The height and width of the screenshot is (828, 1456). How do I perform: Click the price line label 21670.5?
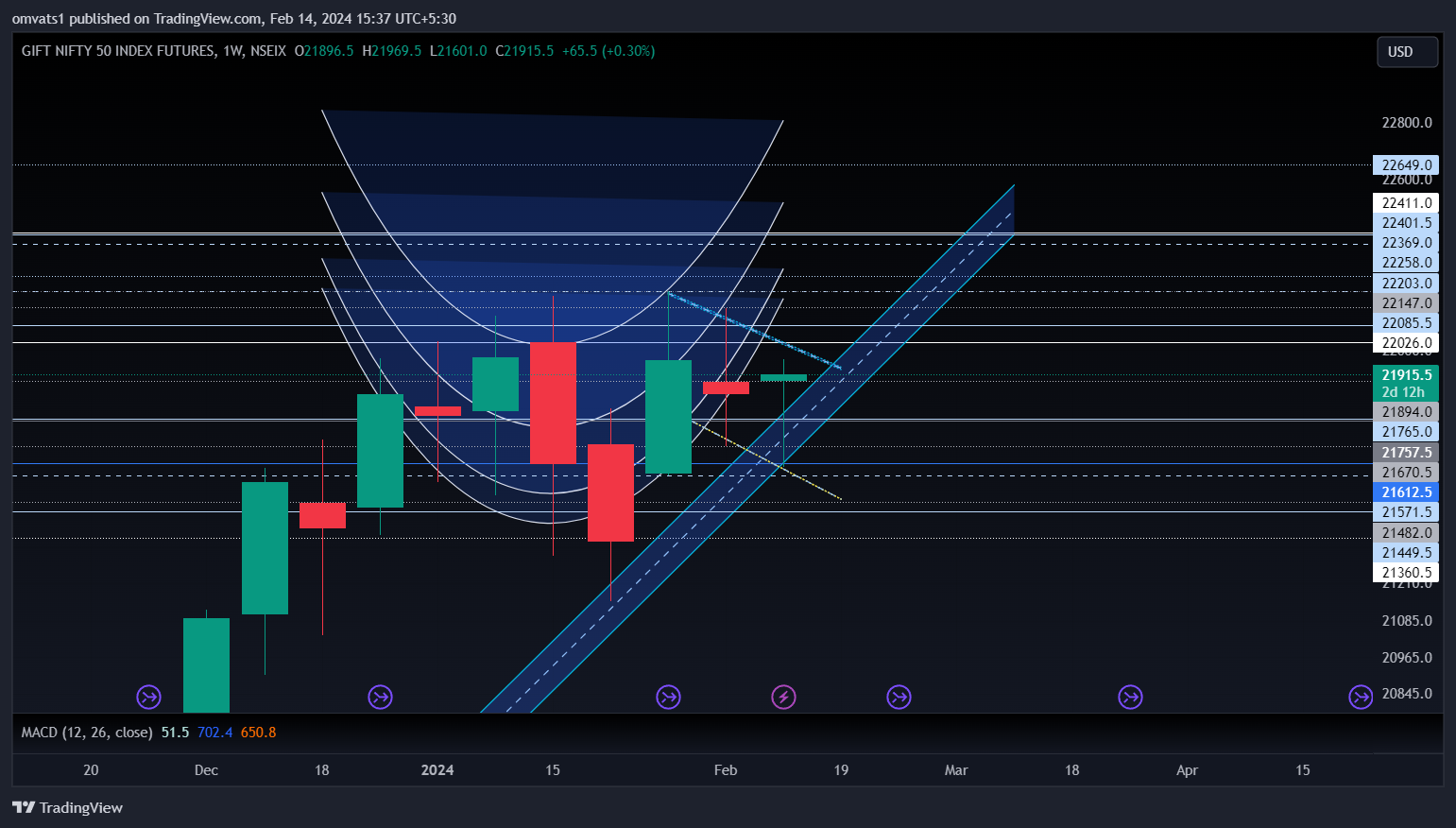coord(1405,473)
